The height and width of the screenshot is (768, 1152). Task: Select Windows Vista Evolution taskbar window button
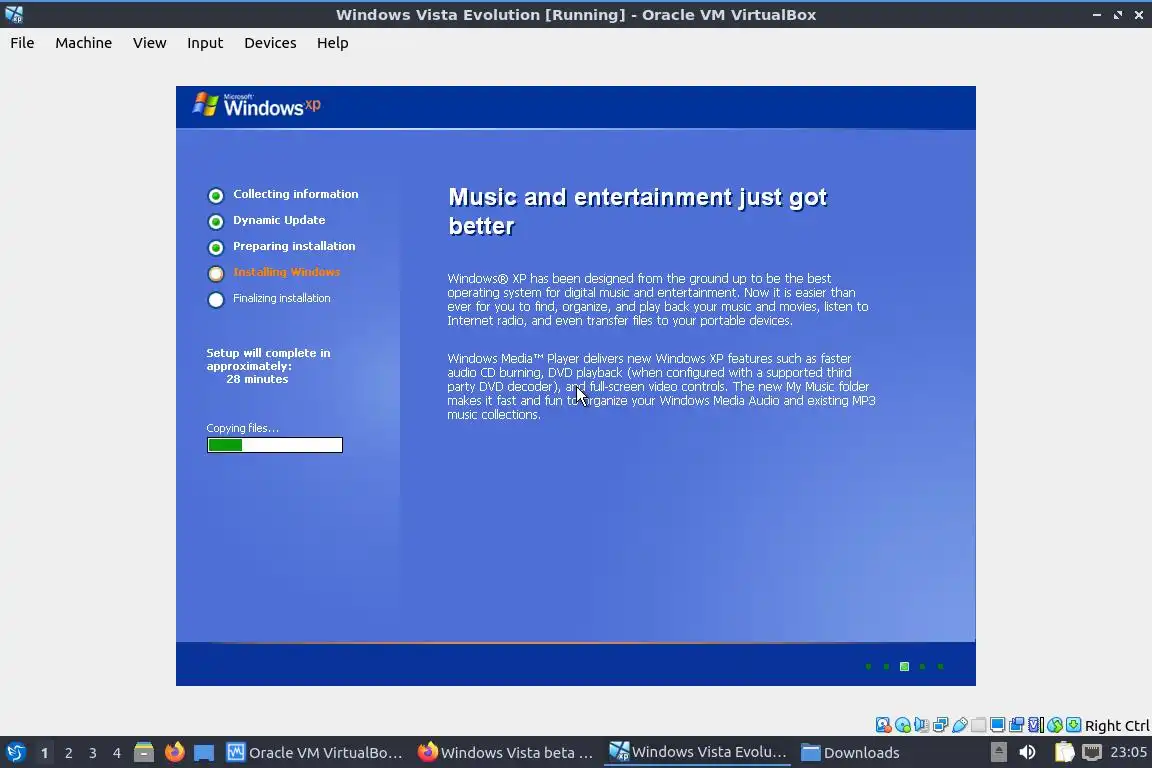(697, 752)
